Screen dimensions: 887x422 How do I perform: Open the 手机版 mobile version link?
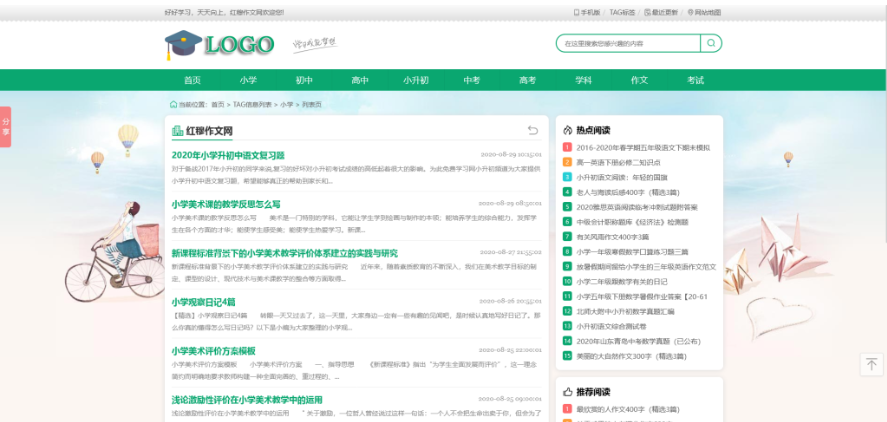pos(587,12)
